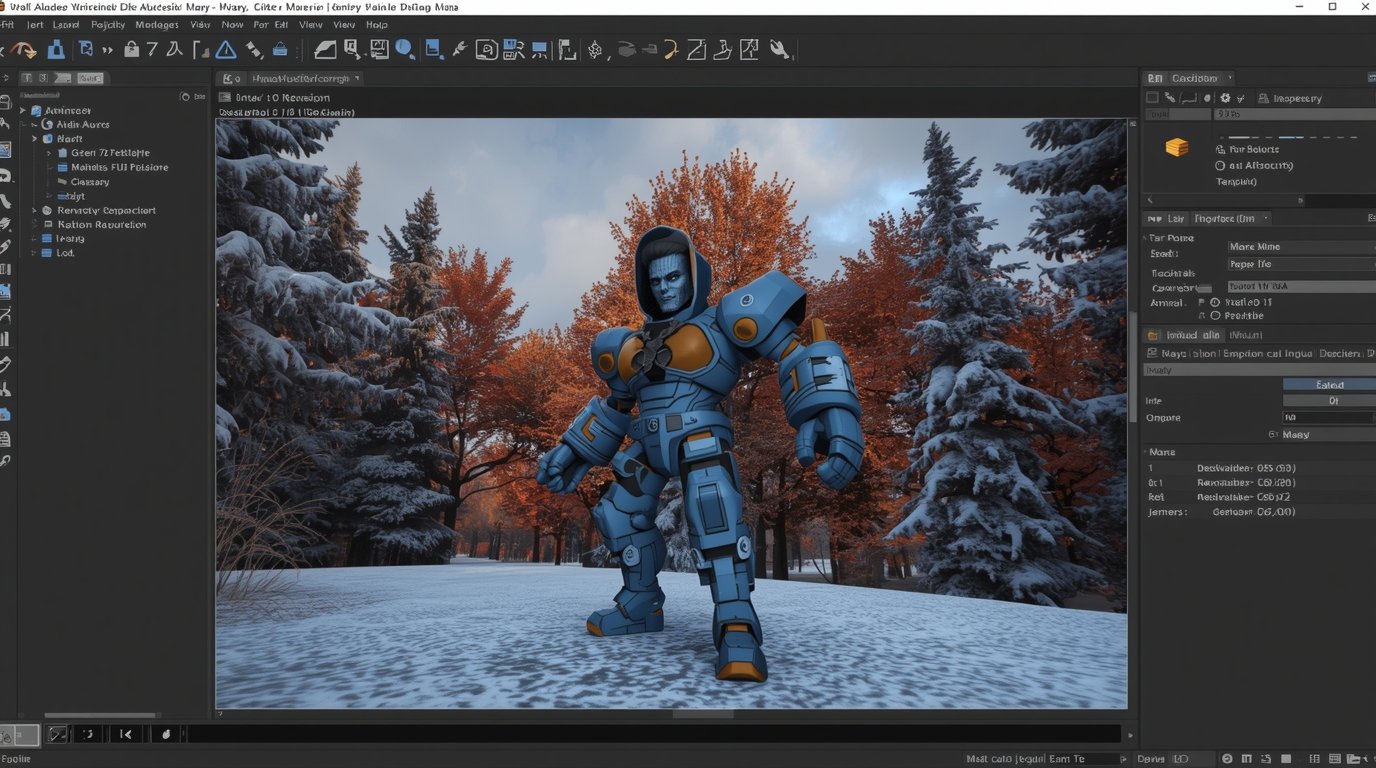Enable the first radio option beside Animal
The height and width of the screenshot is (768, 1376).
1216,302
